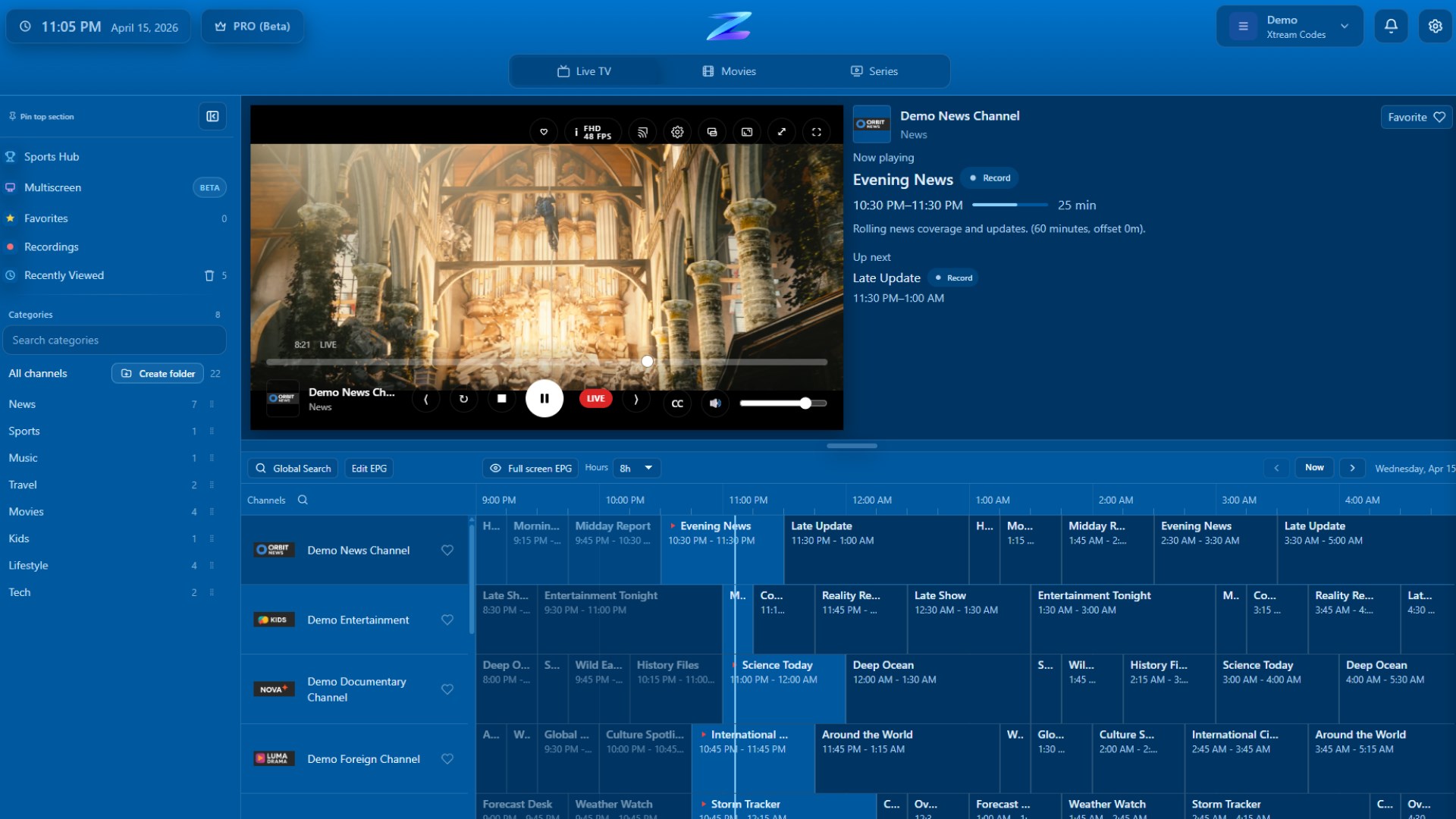This screenshot has width=1456, height=819.
Task: Seek on the video timeline bar
Action: click(547, 362)
